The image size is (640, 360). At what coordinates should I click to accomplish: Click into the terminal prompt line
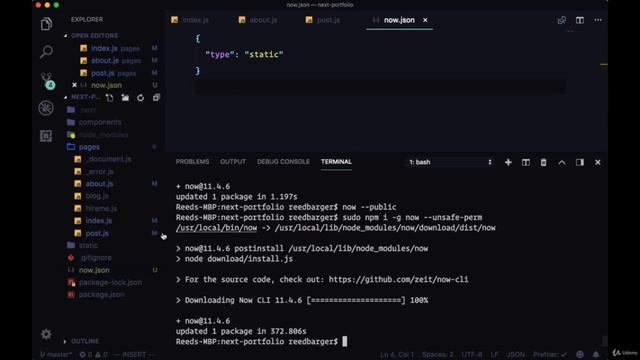(261, 342)
